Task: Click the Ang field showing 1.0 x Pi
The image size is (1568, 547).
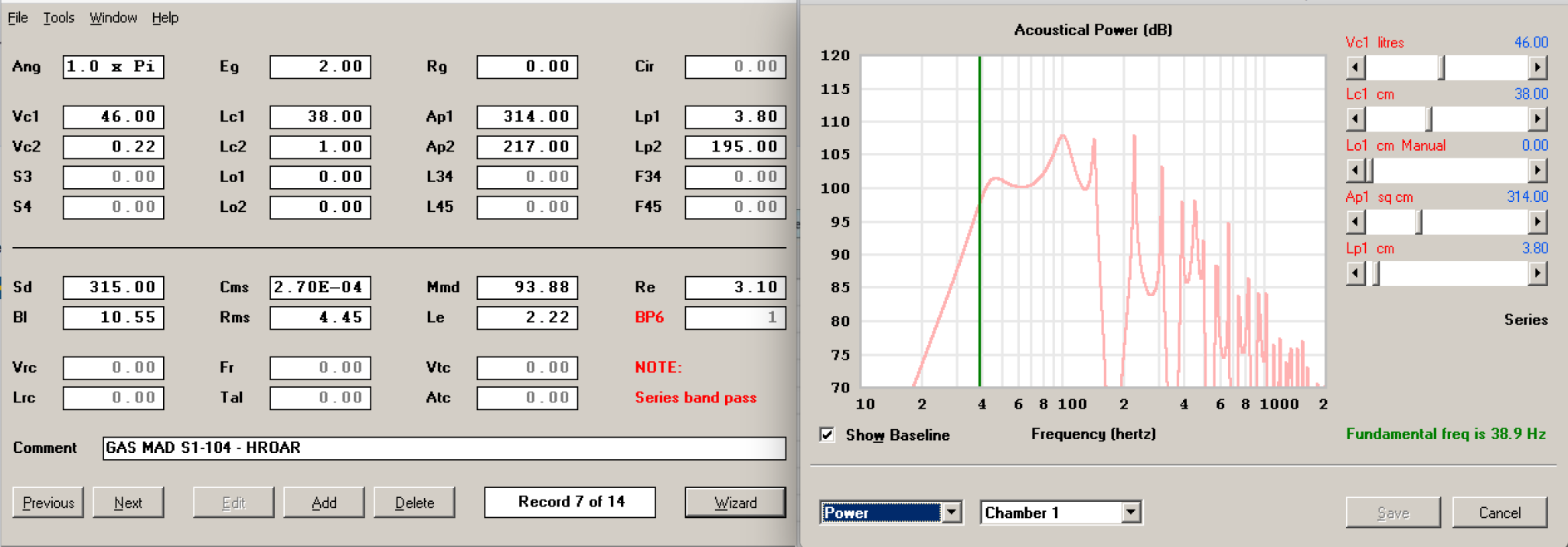Action: coord(113,67)
